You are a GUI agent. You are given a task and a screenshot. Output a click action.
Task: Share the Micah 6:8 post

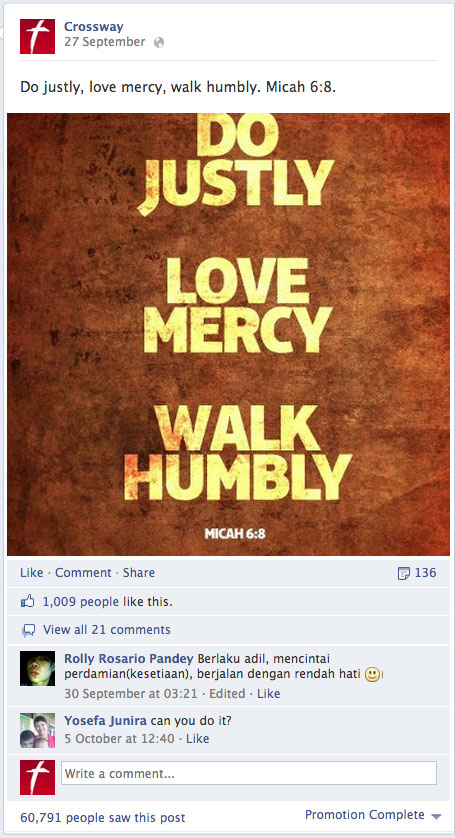(x=138, y=572)
